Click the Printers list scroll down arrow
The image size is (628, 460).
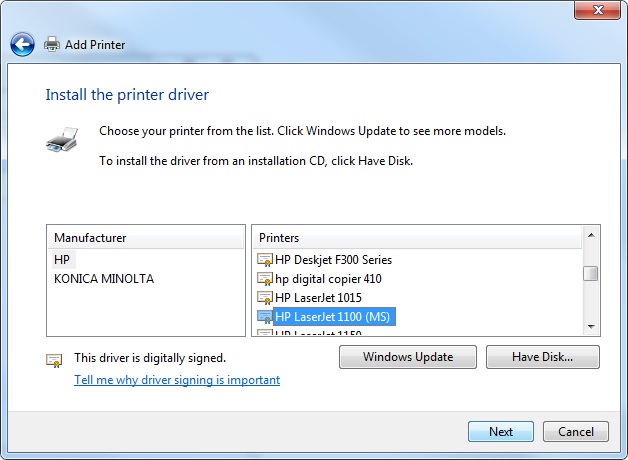pyautogui.click(x=591, y=327)
